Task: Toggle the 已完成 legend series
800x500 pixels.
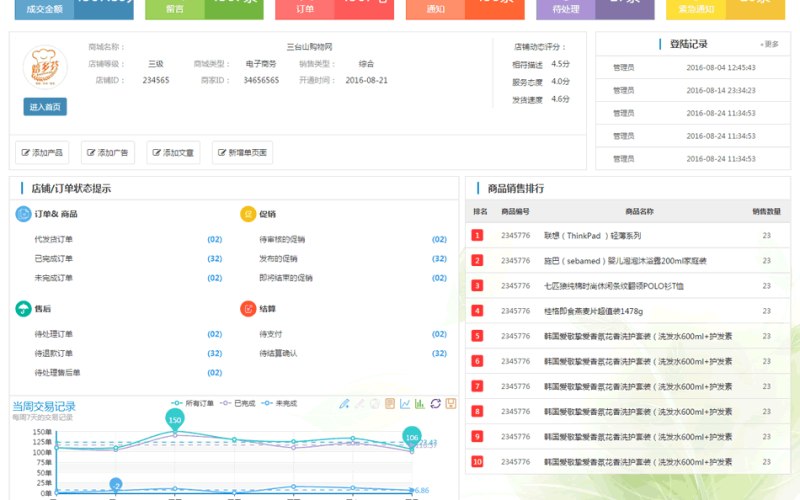Action: point(238,403)
